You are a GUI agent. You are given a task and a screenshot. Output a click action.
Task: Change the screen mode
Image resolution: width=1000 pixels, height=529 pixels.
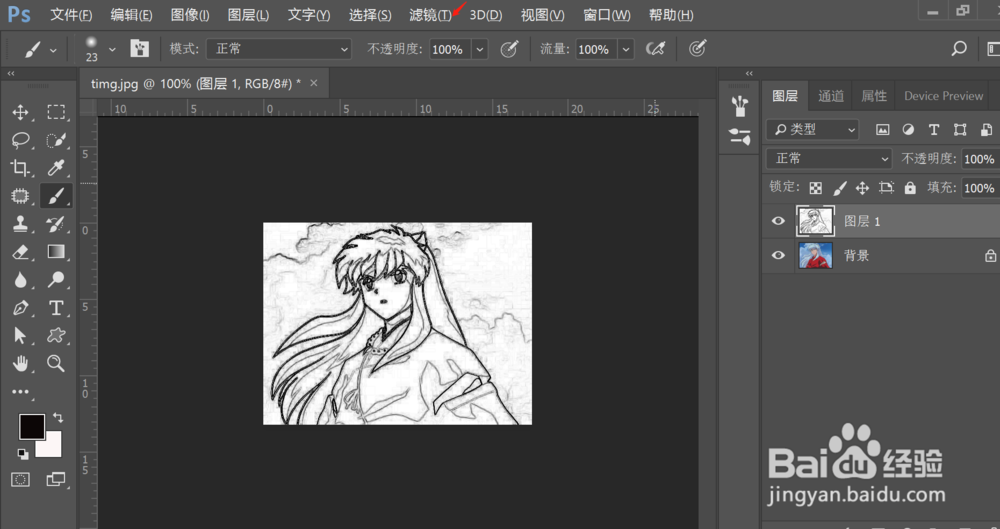(x=56, y=479)
